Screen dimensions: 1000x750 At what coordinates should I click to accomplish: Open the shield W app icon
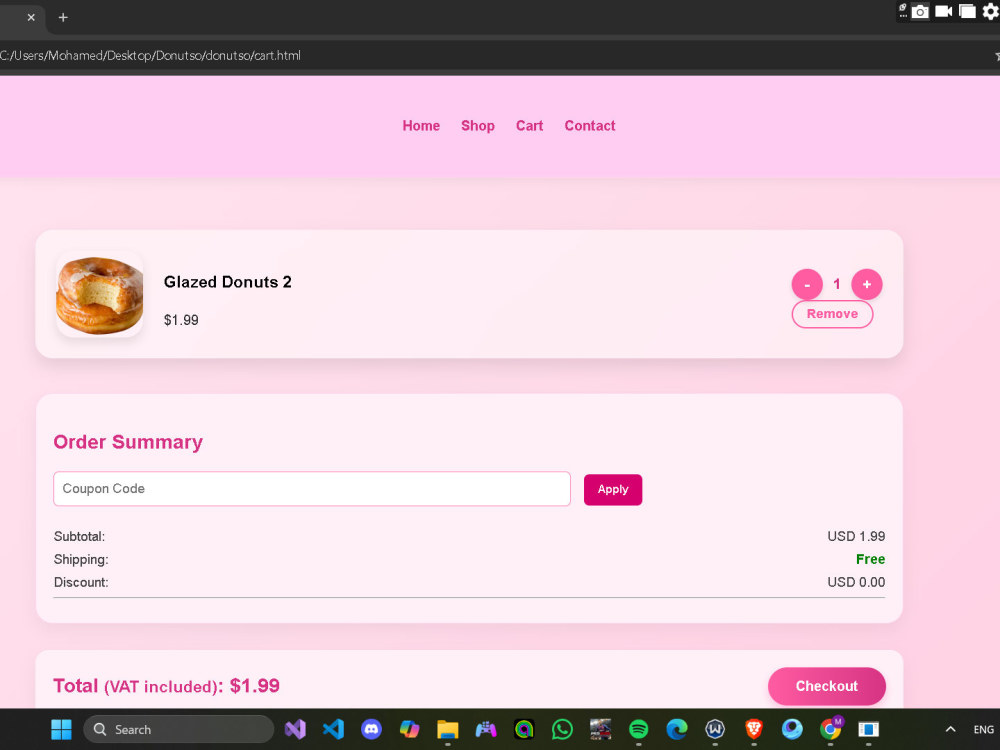tap(715, 729)
